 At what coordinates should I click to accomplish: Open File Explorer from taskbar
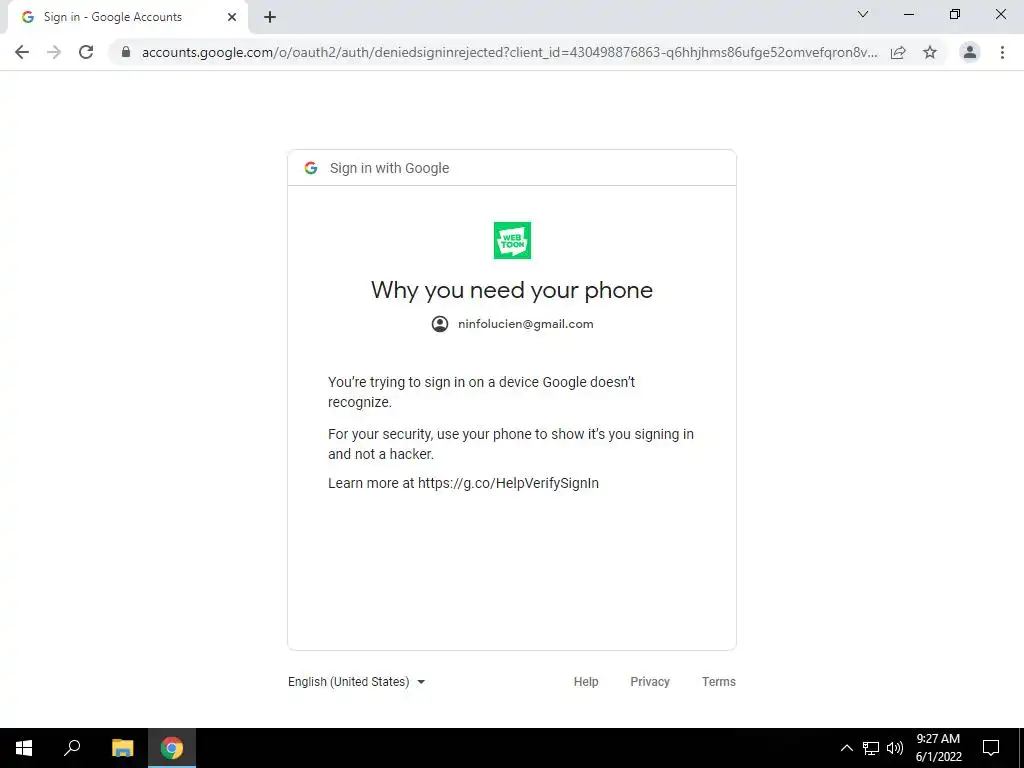click(x=122, y=748)
